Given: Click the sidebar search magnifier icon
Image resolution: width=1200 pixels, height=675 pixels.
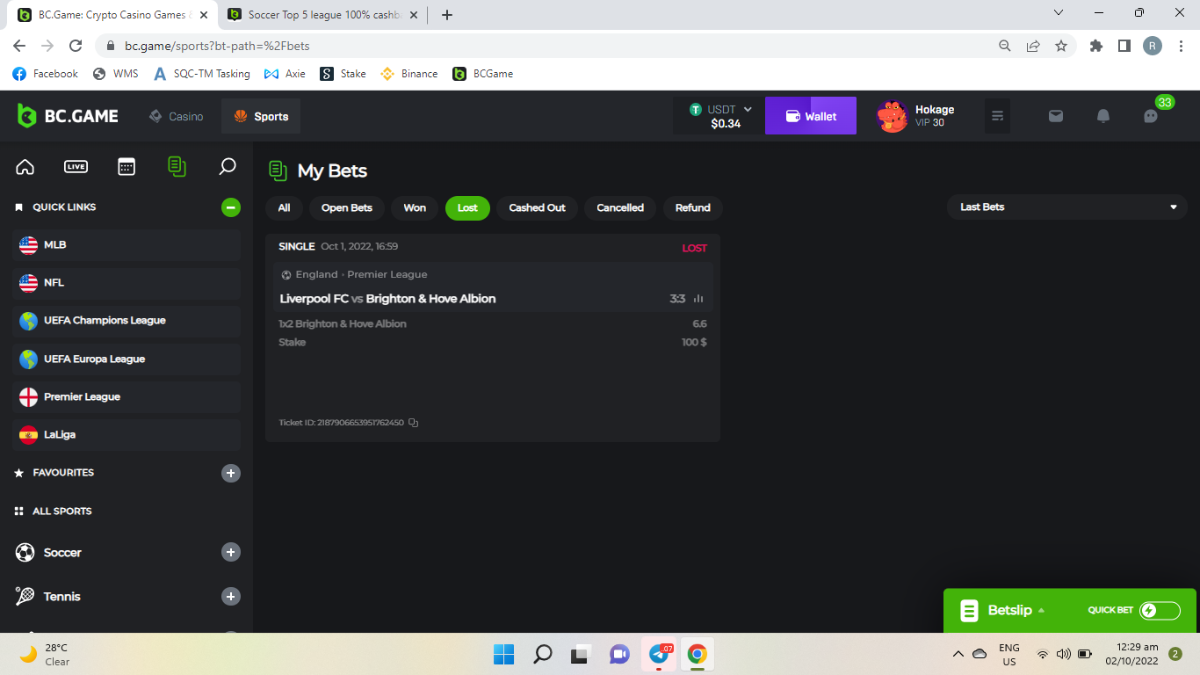Looking at the screenshot, I should (227, 167).
